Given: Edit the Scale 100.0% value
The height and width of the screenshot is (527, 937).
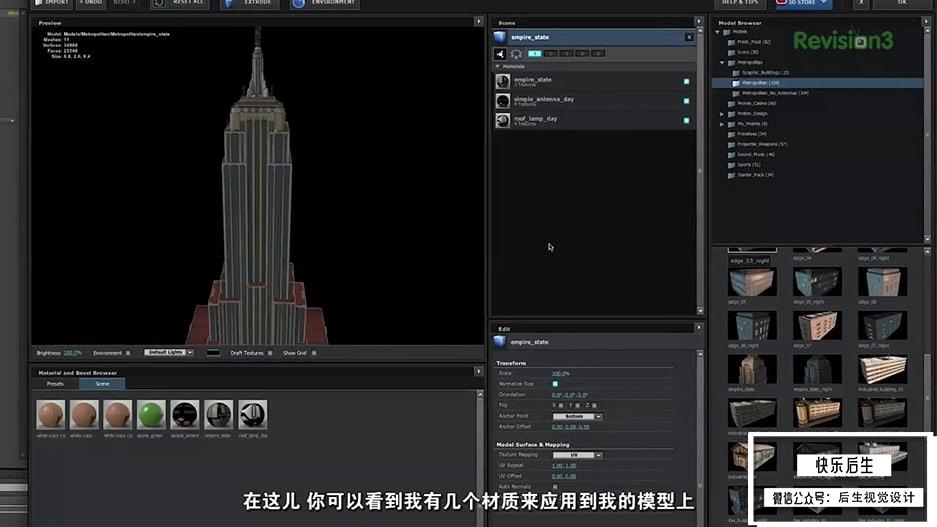Looking at the screenshot, I should tap(561, 373).
